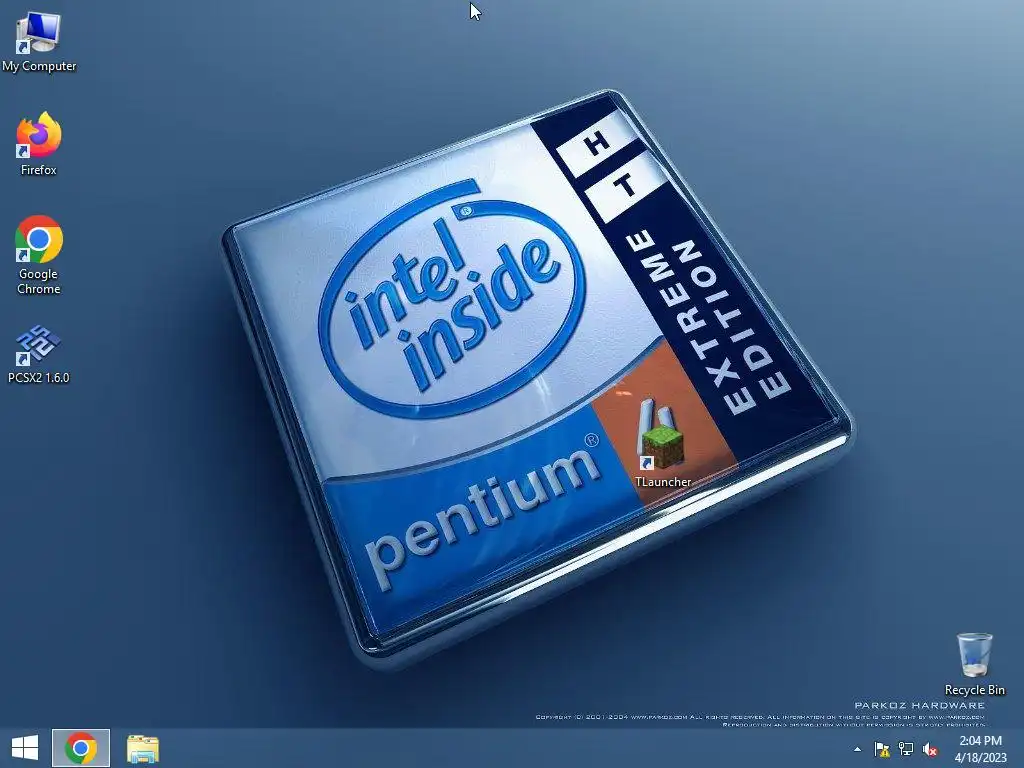Viewport: 1024px width, 768px height.
Task: Select the TLauncher desktop shortcut
Action: click(662, 442)
